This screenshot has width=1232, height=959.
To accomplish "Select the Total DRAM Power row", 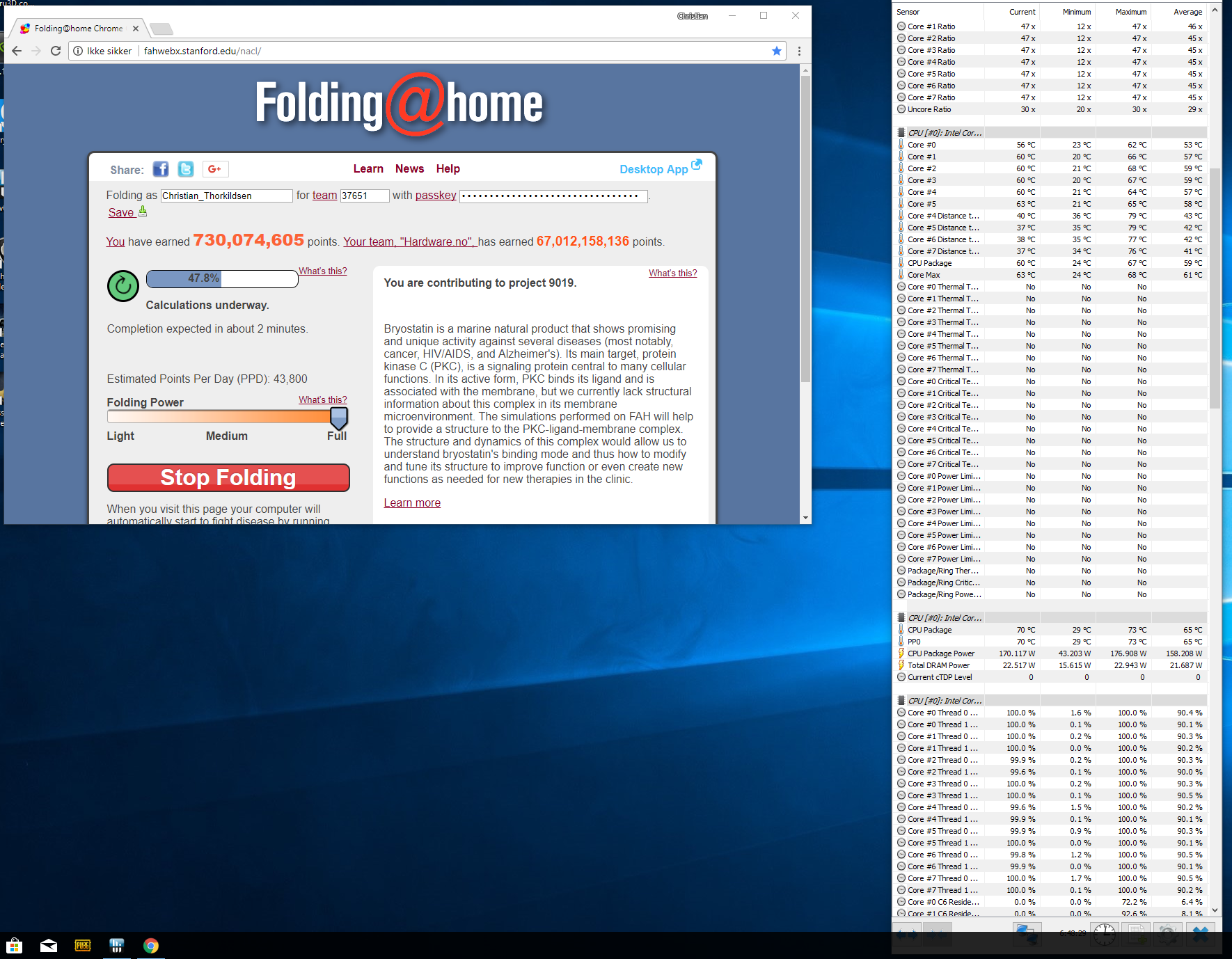I will pyautogui.click(x=1051, y=665).
